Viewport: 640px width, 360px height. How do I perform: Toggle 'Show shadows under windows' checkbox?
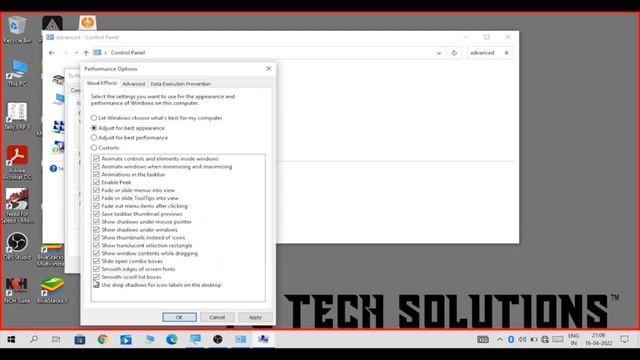(96, 229)
